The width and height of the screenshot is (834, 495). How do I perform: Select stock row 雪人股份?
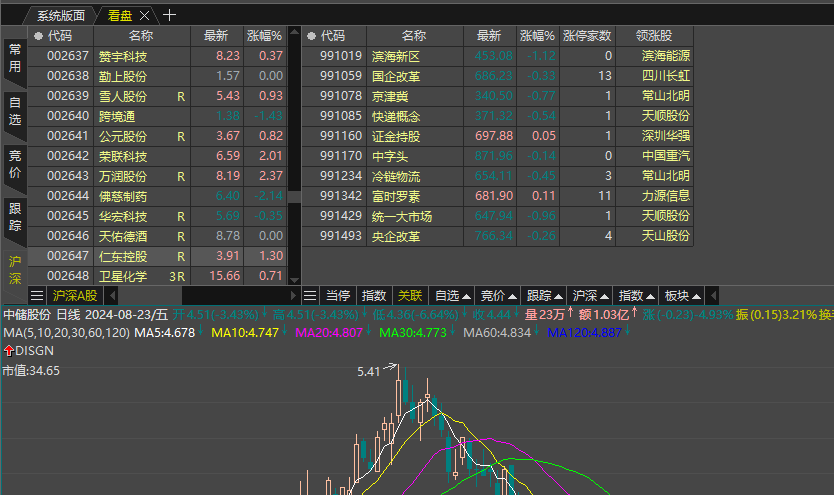[157, 96]
